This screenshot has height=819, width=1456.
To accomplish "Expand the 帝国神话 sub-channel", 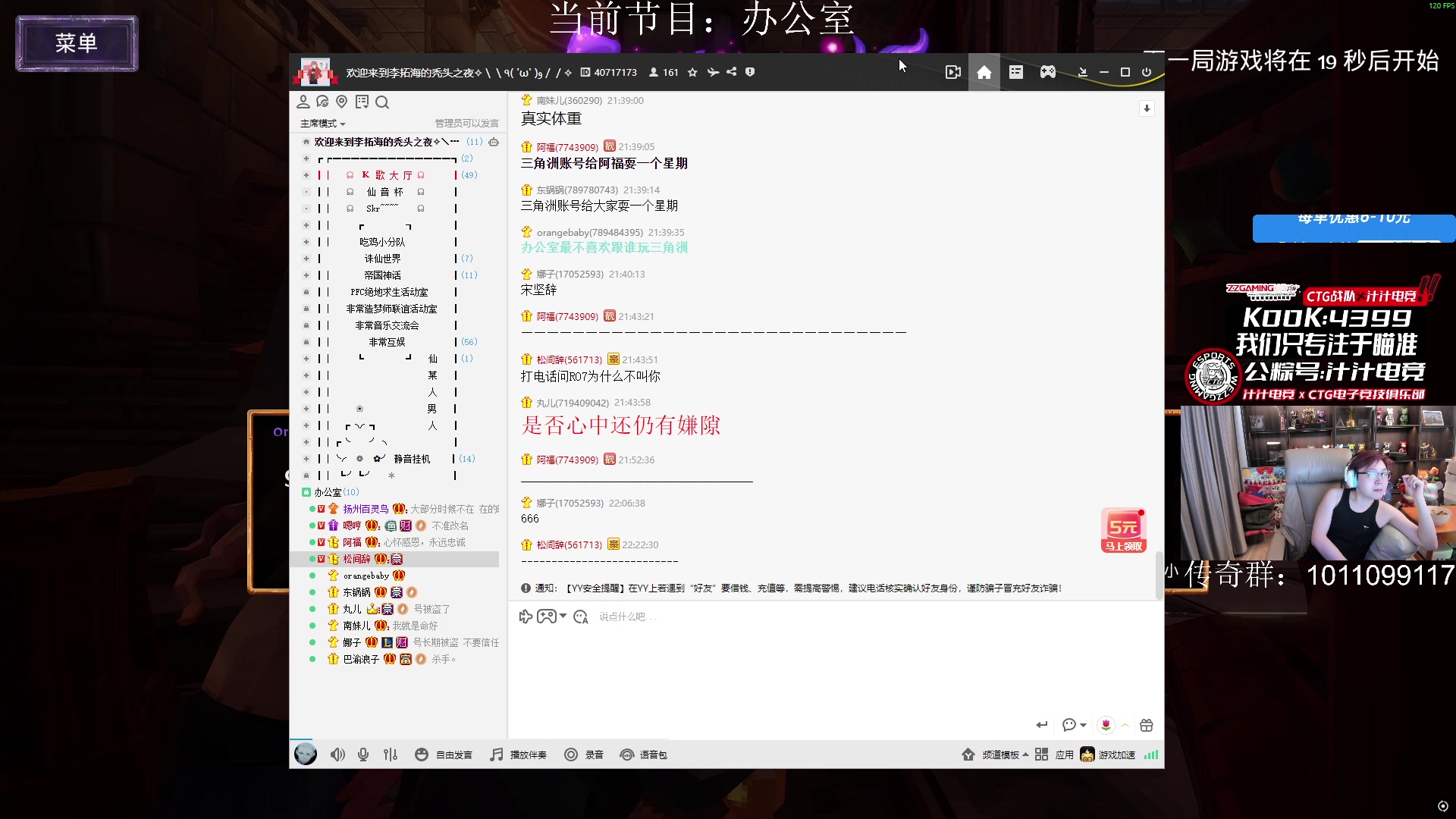I will point(306,275).
